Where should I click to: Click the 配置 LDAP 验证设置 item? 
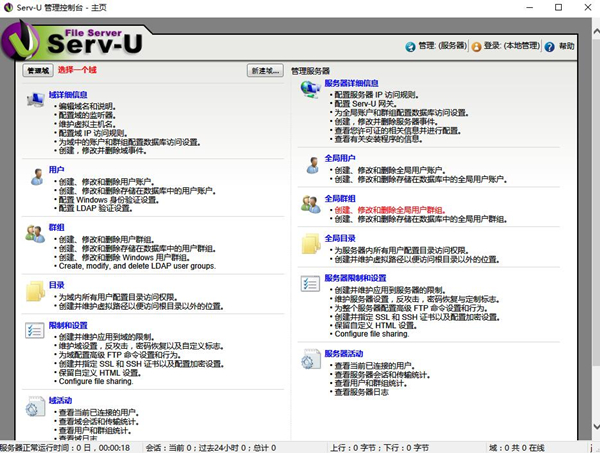95,209
